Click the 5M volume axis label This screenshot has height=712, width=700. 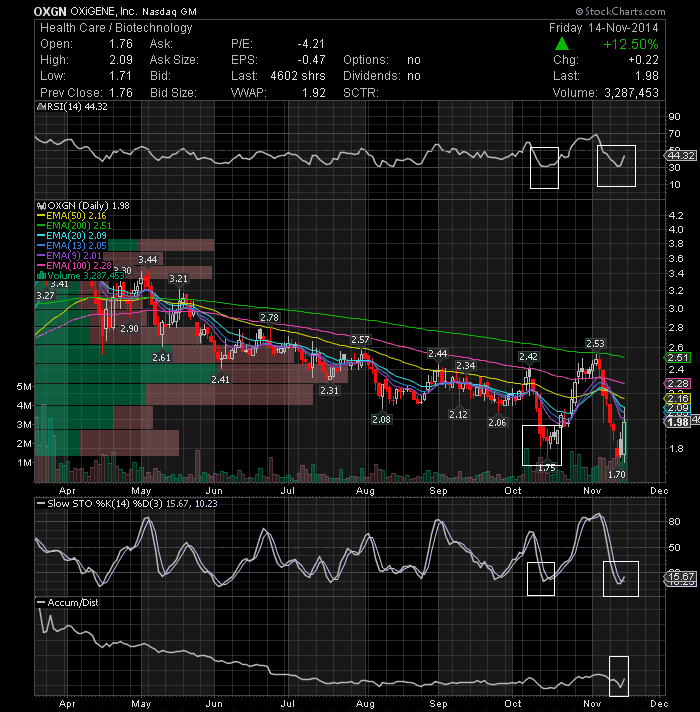coord(24,386)
